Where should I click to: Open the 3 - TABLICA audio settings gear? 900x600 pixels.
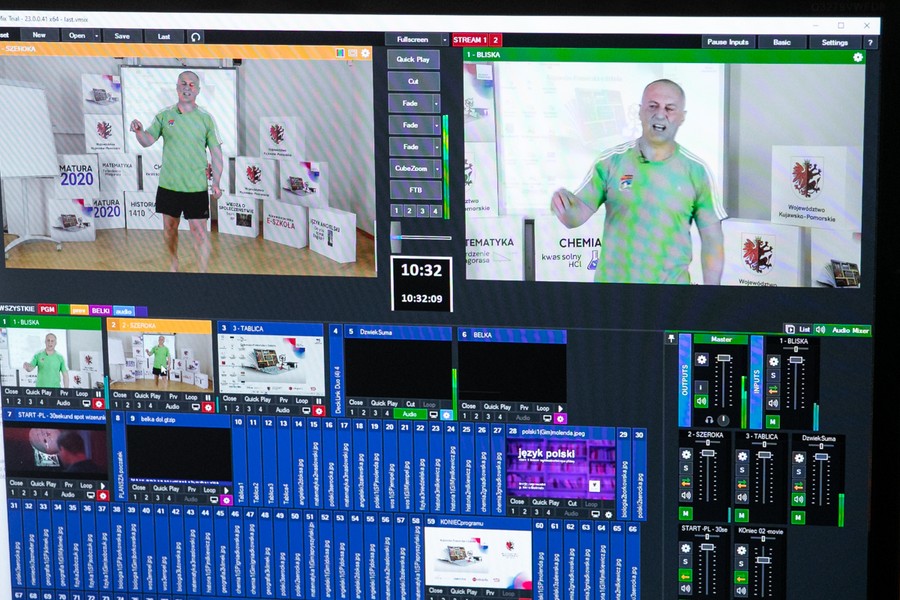pyautogui.click(x=743, y=454)
